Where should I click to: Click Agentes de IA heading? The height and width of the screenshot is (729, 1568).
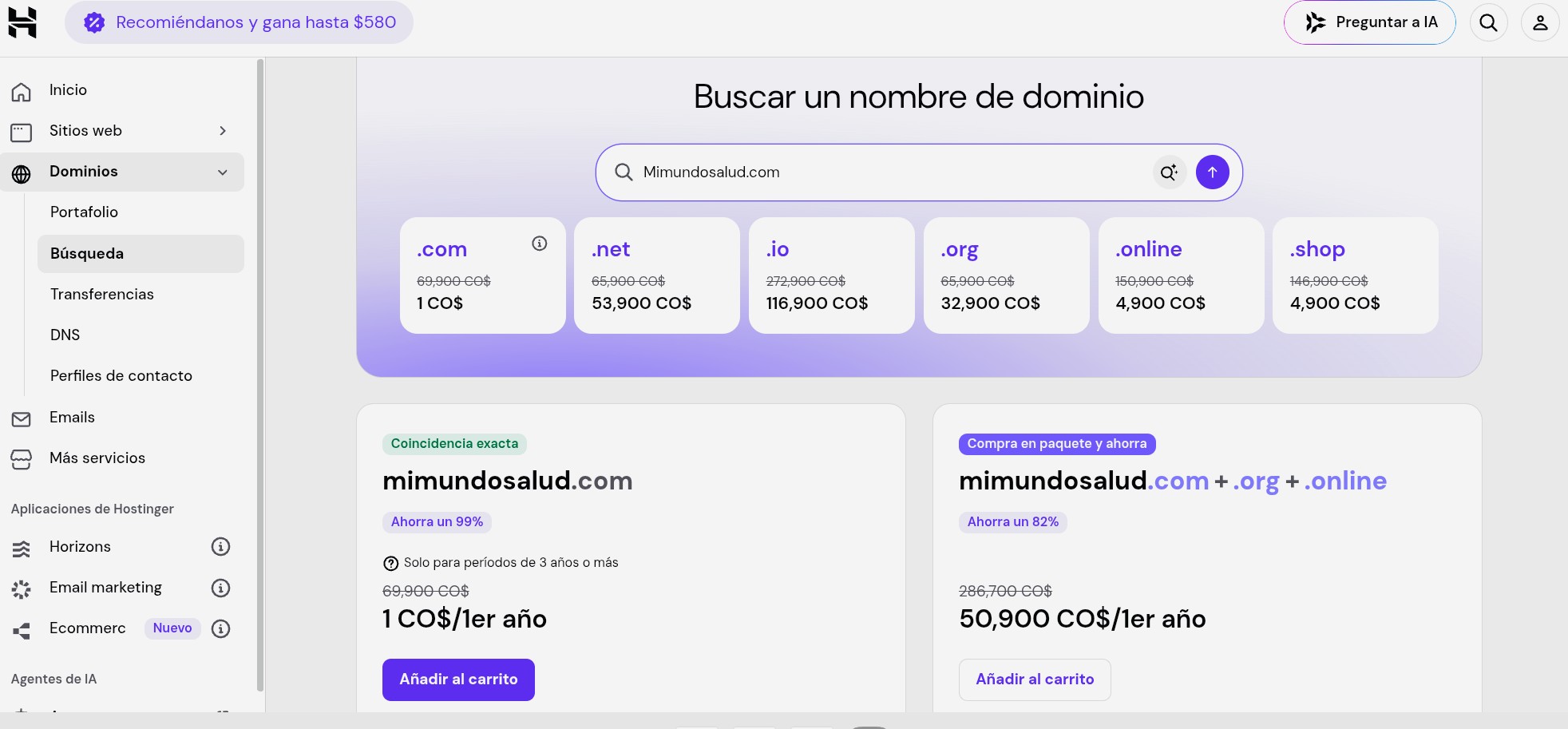pyautogui.click(x=53, y=679)
